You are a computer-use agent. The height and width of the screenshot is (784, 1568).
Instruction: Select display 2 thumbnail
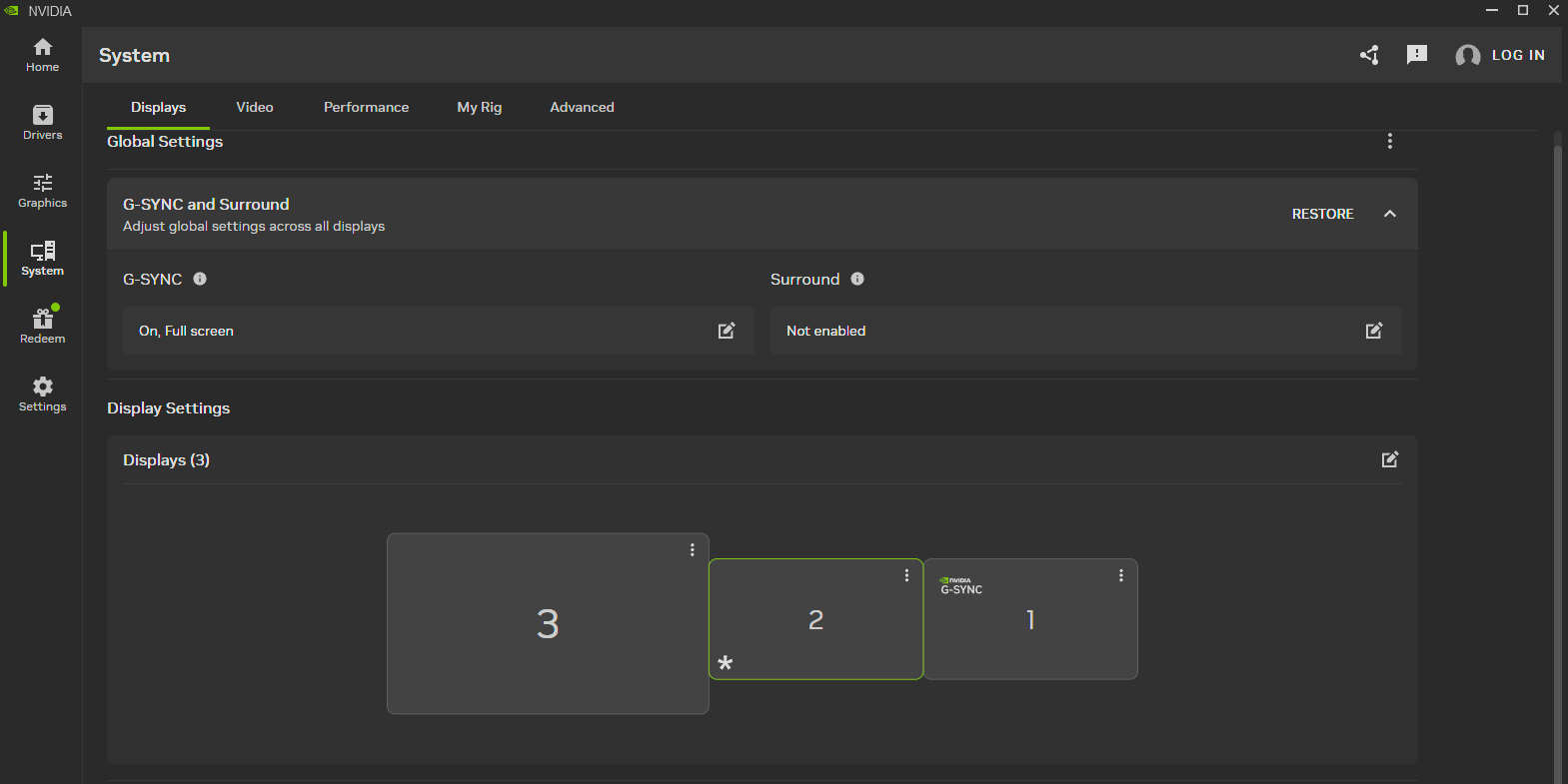click(815, 619)
